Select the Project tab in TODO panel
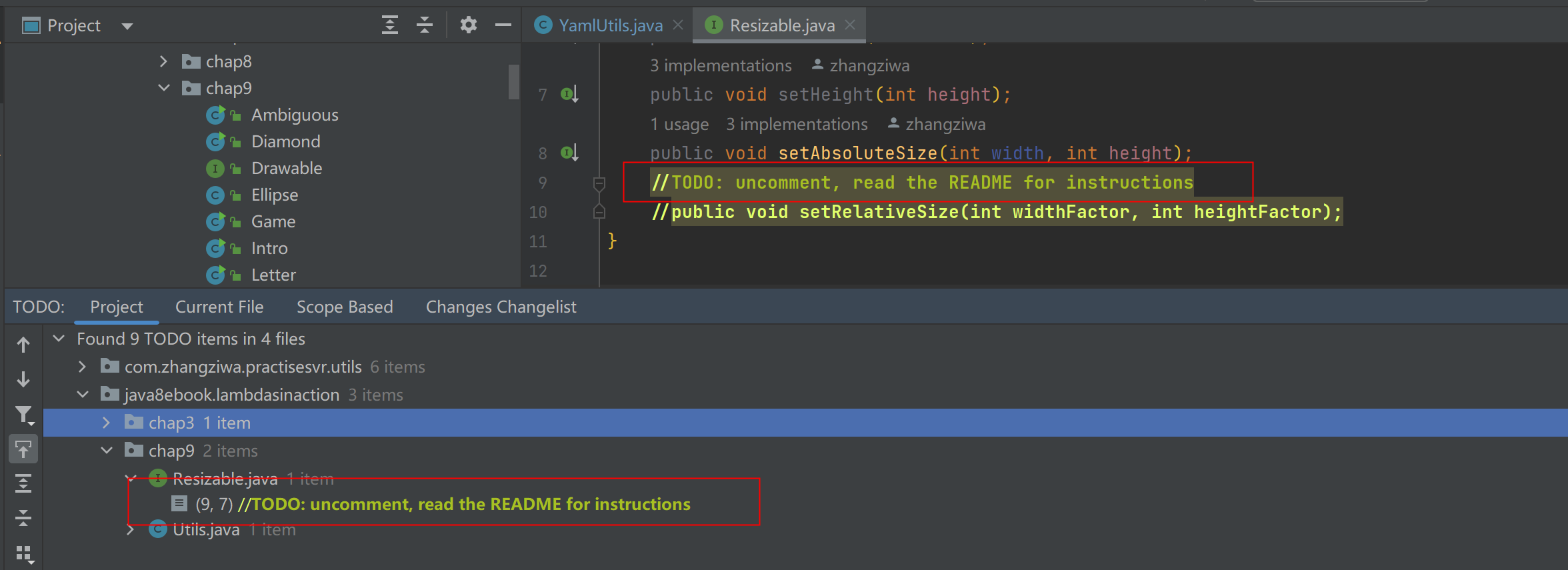Image resolution: width=1568 pixels, height=570 pixels. [x=117, y=307]
